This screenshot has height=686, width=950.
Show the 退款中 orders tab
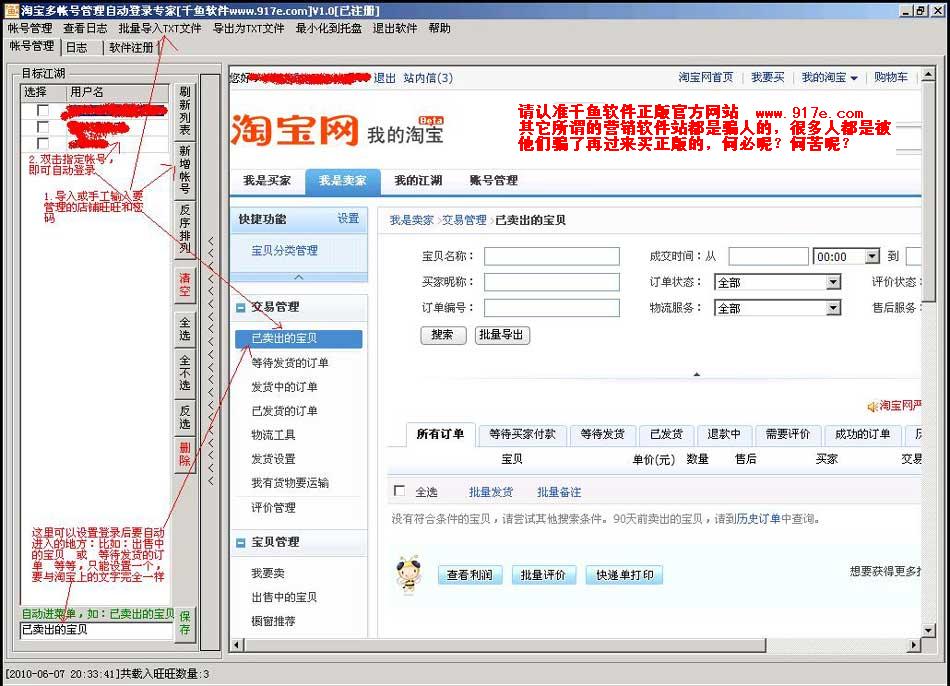(x=724, y=435)
